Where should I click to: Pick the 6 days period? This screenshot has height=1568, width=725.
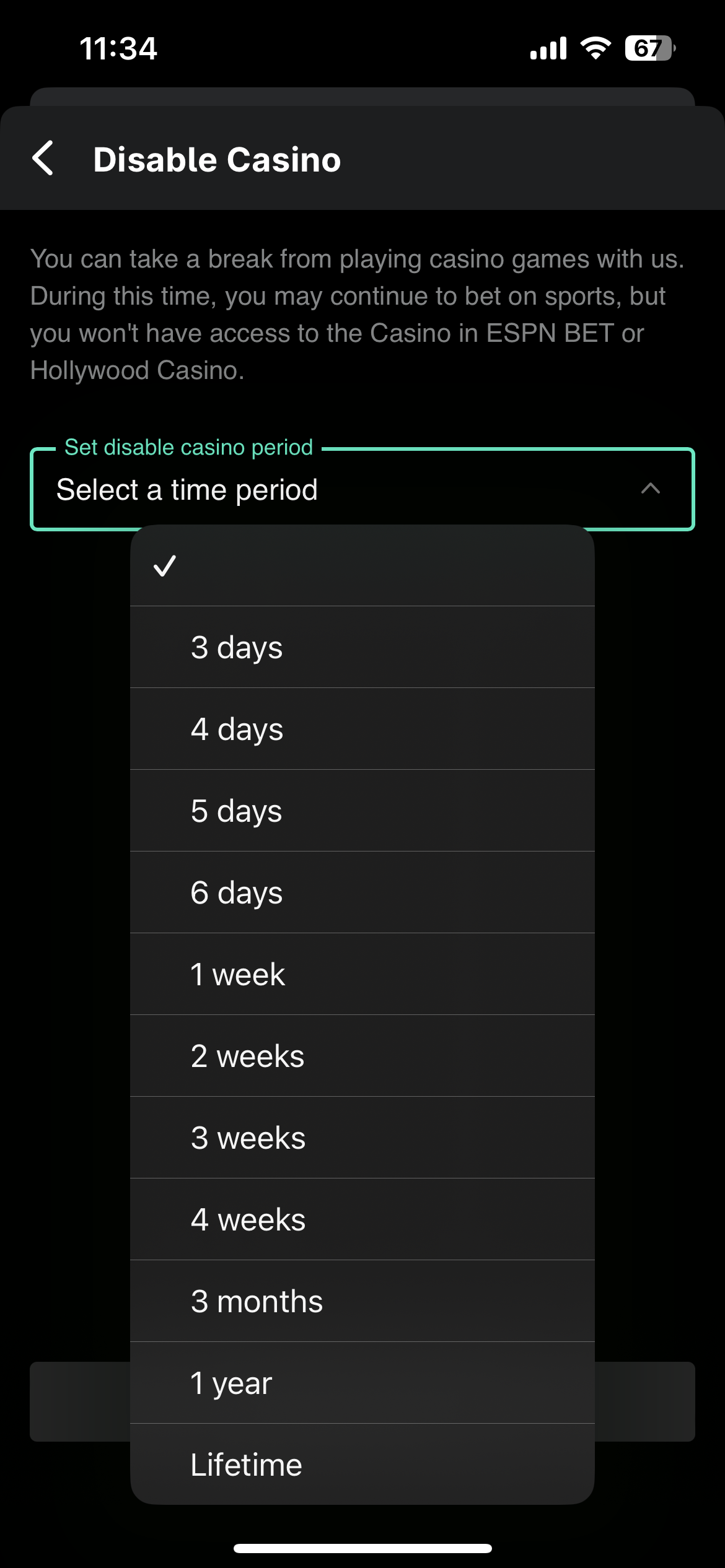tap(362, 892)
